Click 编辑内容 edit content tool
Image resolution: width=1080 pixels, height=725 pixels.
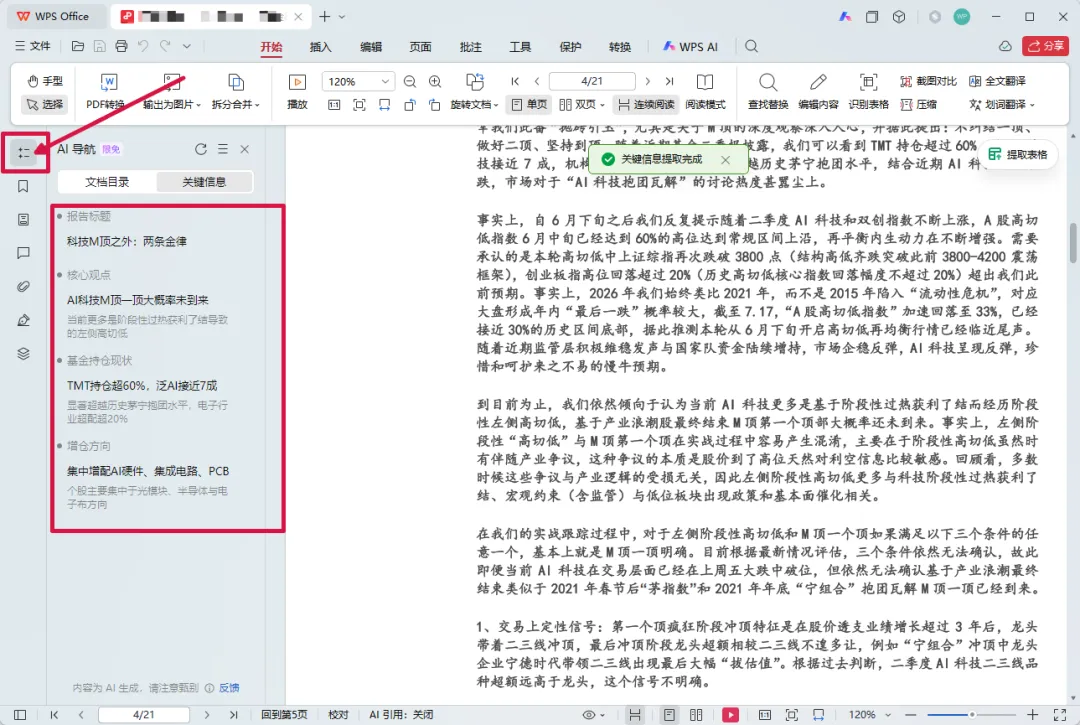click(x=818, y=91)
